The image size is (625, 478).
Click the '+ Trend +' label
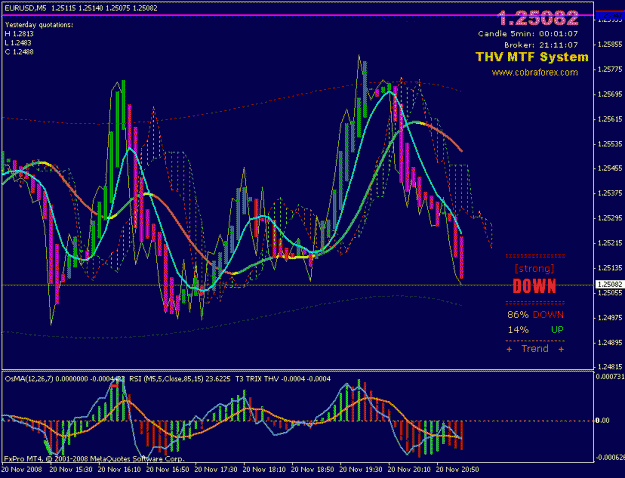[x=535, y=349]
